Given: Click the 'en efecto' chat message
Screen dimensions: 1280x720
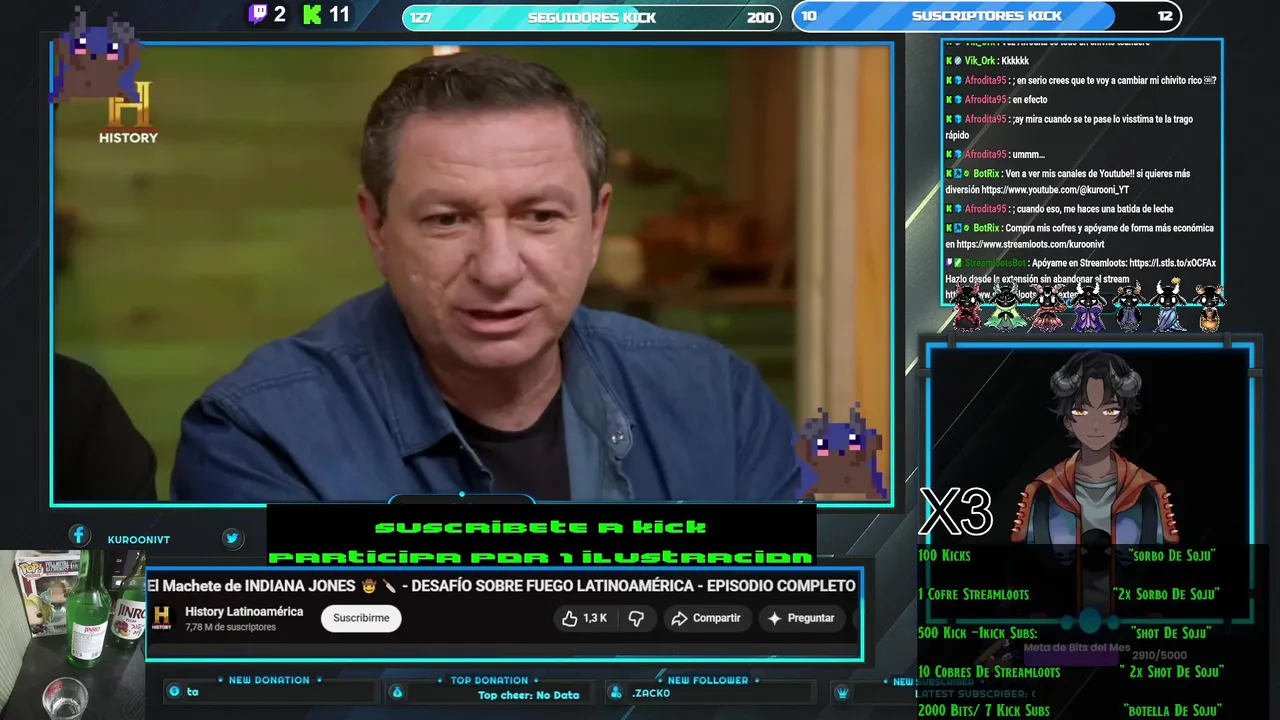Looking at the screenshot, I should (1029, 99).
